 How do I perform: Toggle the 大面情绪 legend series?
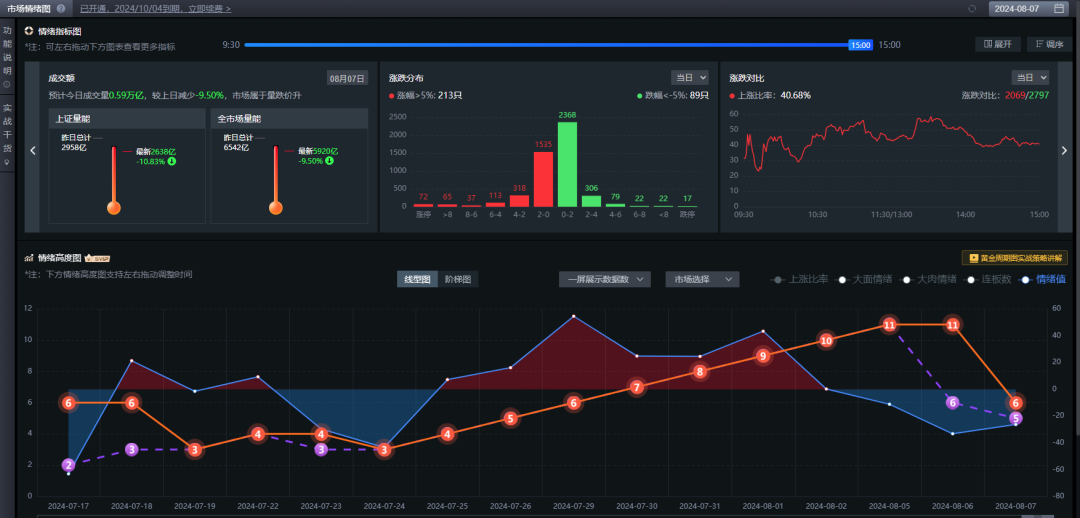(864, 280)
